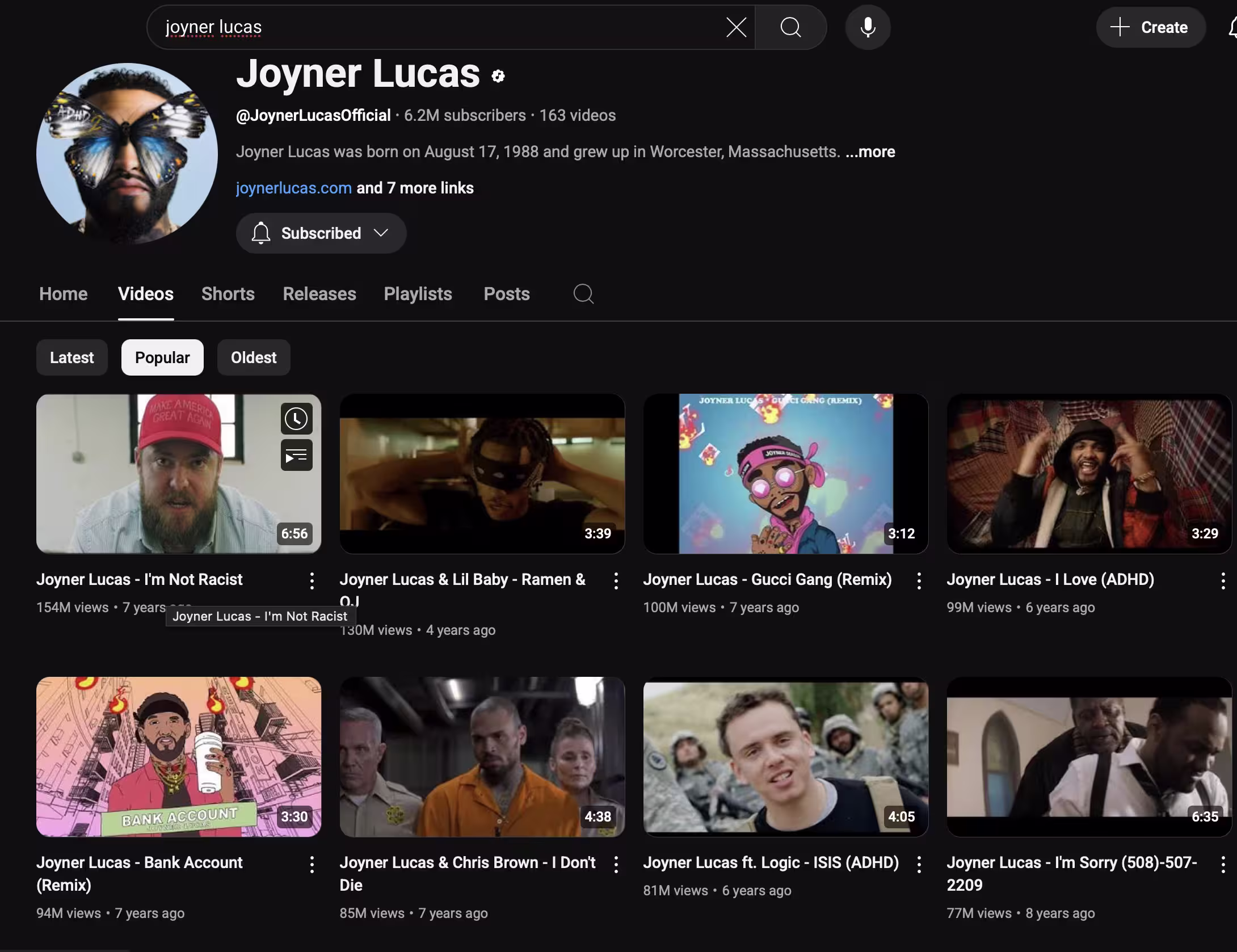Click 100M views under Gucci Gang
Screen dimensions: 1237x952
point(679,607)
